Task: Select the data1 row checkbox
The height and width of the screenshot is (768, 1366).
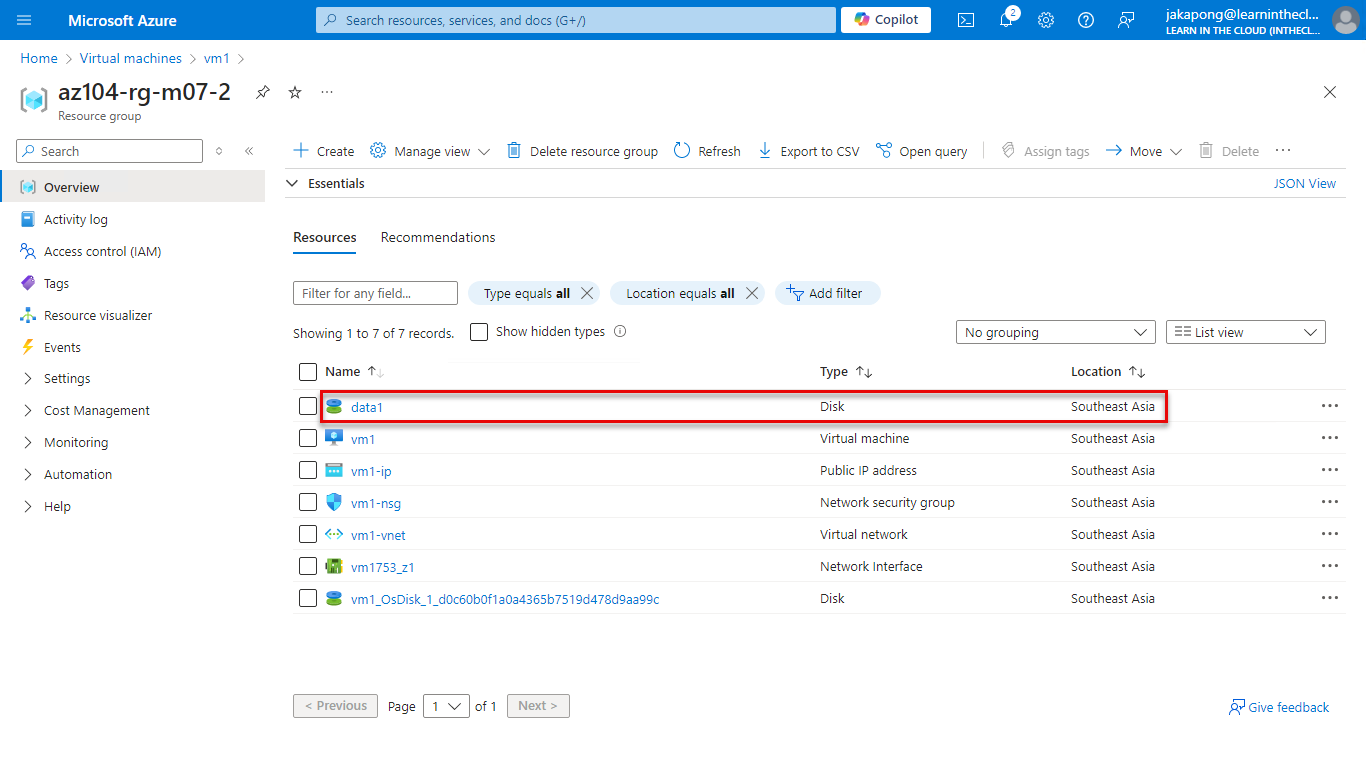Action: click(x=308, y=406)
